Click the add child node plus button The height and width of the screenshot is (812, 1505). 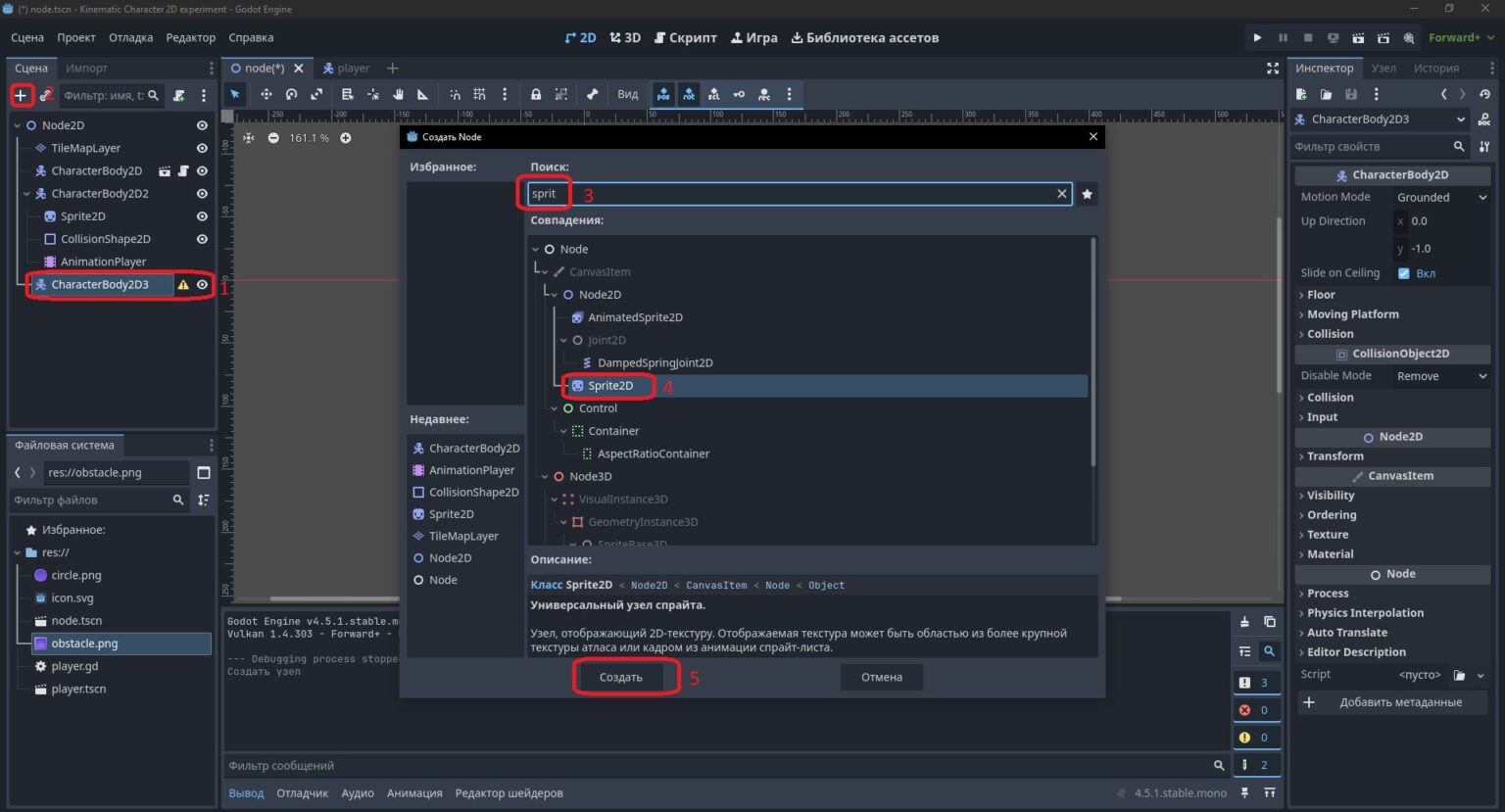click(x=21, y=95)
